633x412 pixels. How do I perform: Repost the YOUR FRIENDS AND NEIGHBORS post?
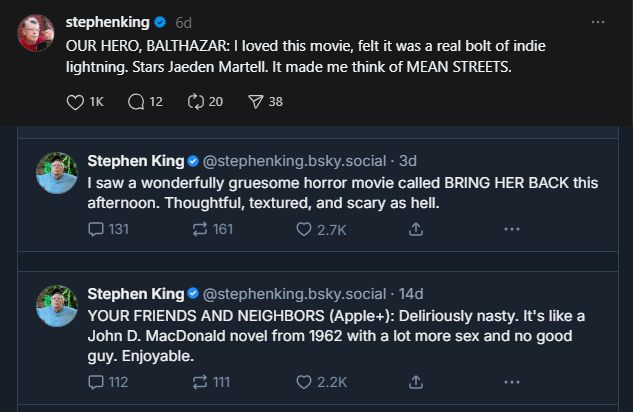(x=200, y=381)
